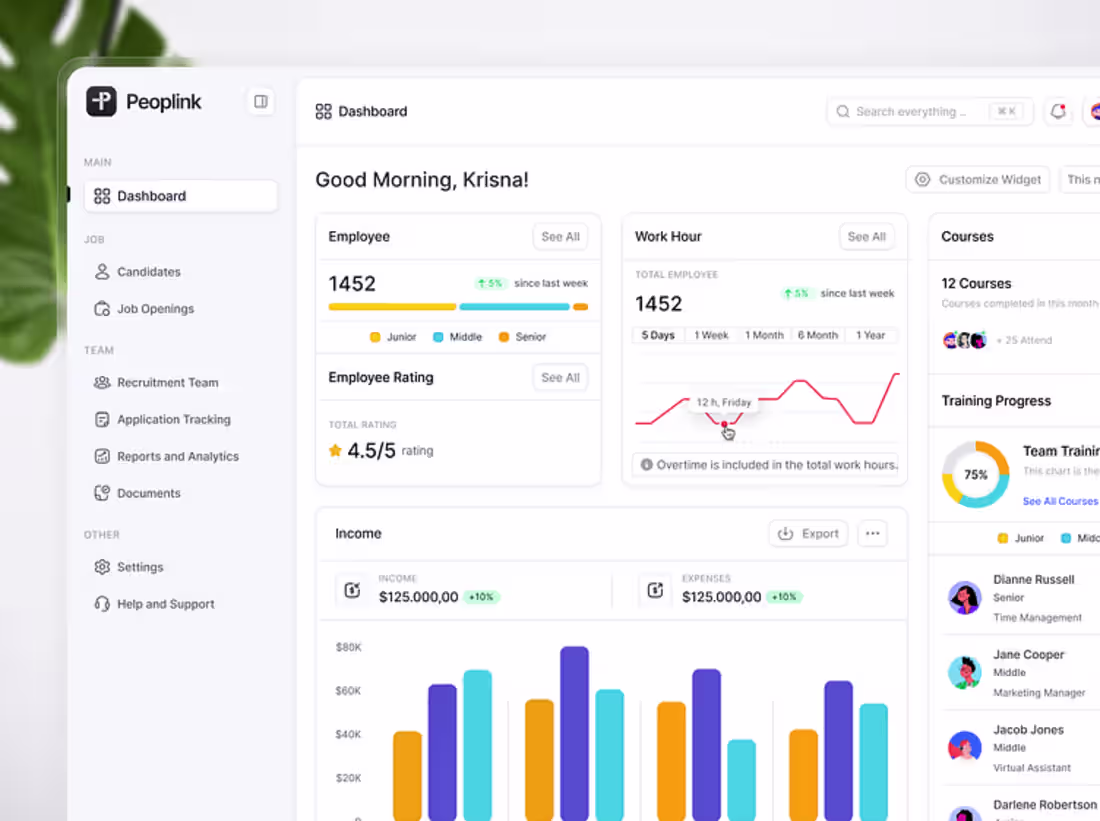
Task: Toggle the Middle legend under Training Progress
Action: (1079, 538)
